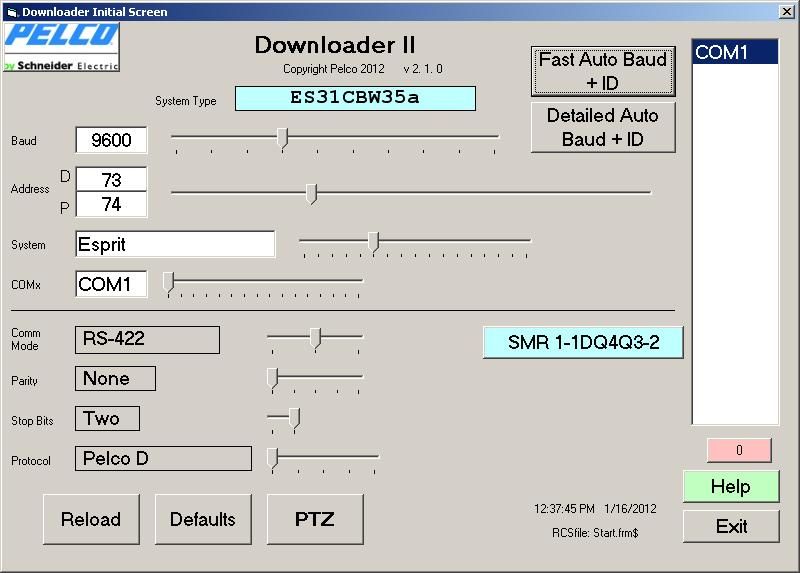
Task: Open the PTZ screen button
Action: (315, 519)
